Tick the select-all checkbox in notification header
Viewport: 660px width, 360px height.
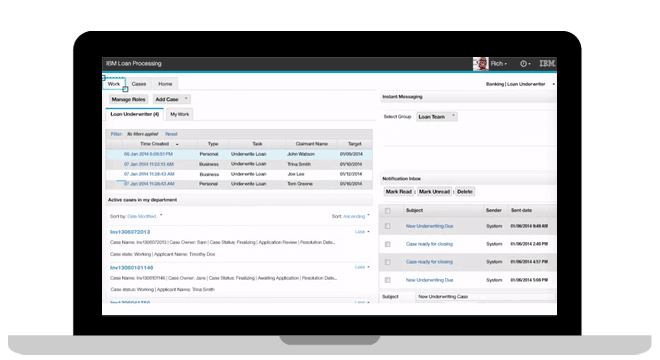tap(388, 211)
